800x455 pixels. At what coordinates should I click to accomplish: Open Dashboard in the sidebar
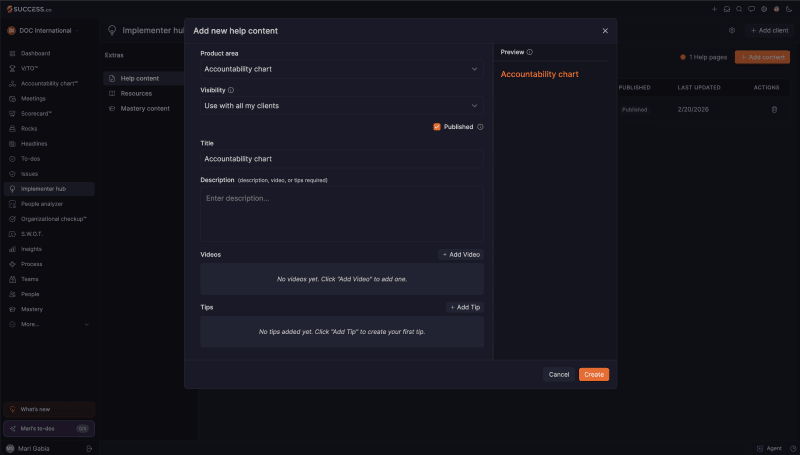tap(49, 54)
